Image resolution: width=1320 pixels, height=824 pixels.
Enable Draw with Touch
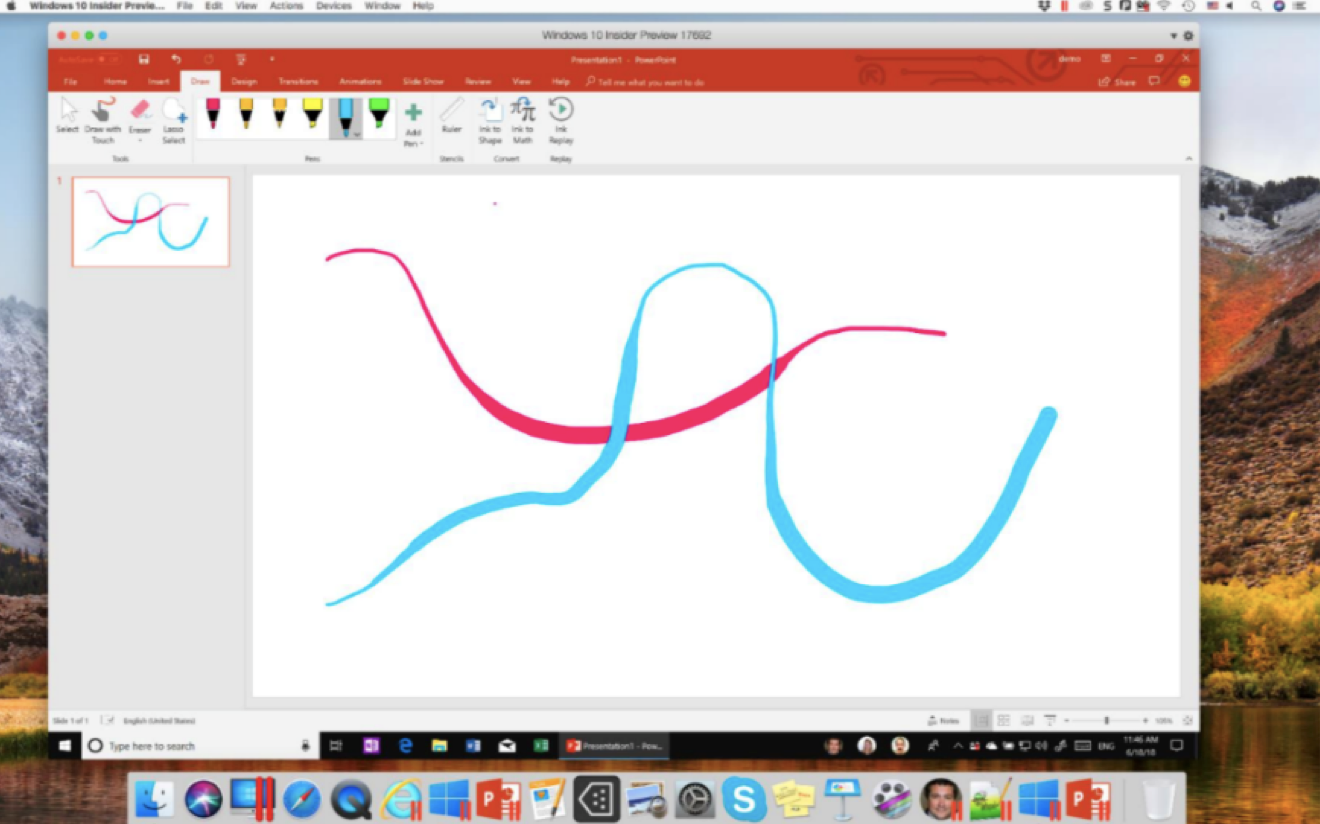click(102, 121)
